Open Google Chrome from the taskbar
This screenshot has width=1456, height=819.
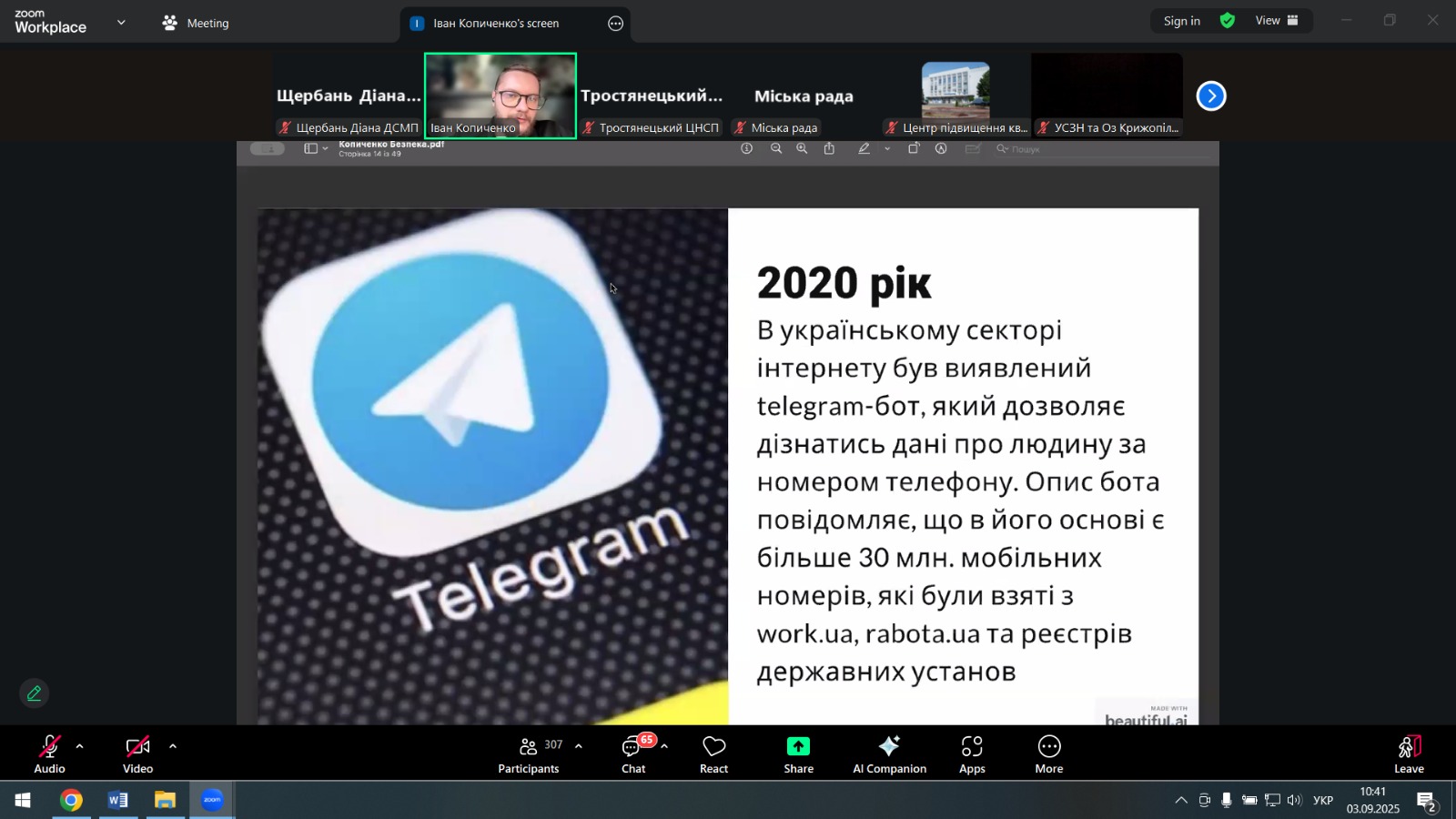(x=71, y=801)
